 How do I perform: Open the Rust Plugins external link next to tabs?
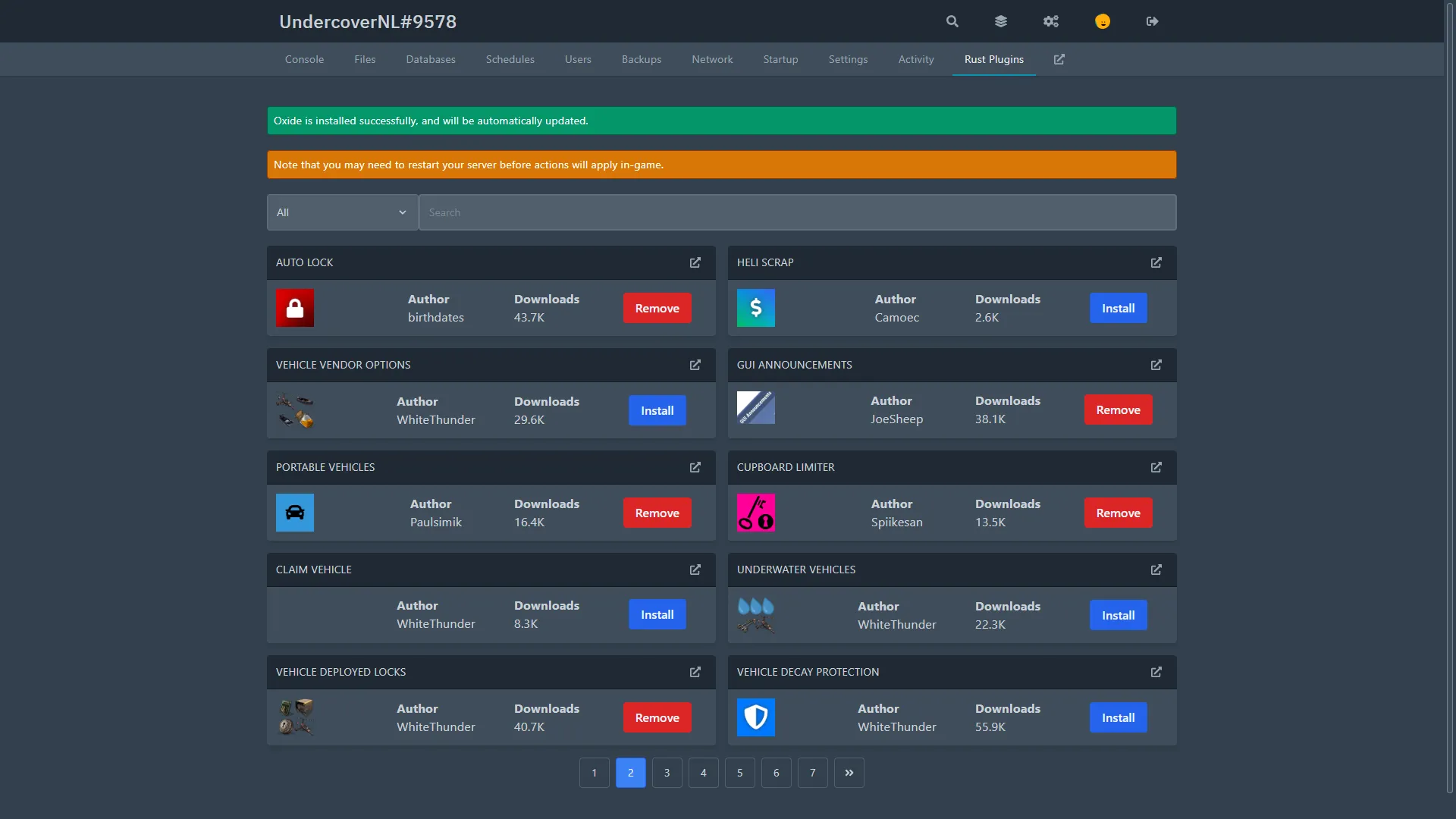(1059, 59)
